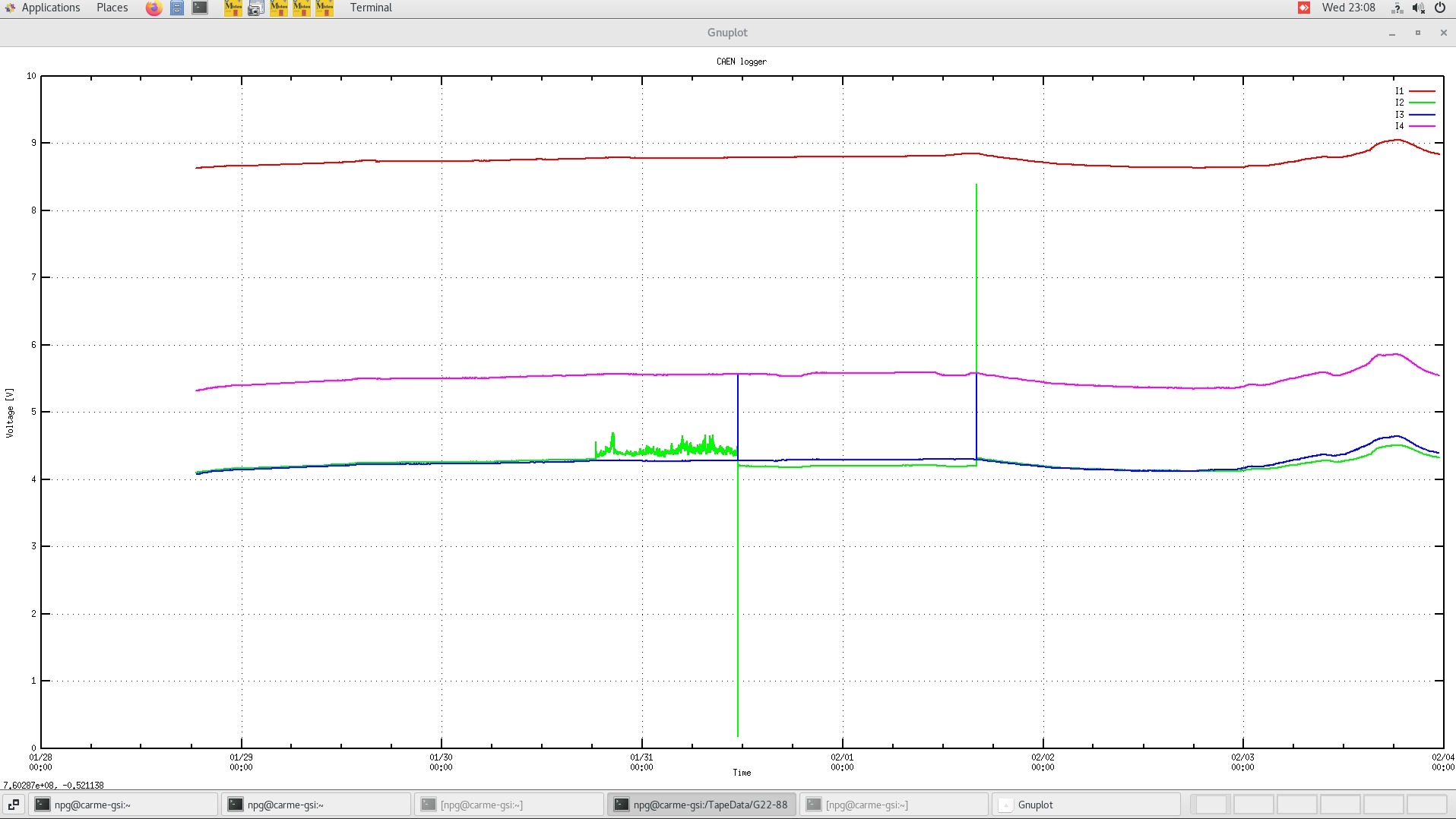
Task: Toggle the I1 curve via legend label
Action: [x=1399, y=91]
